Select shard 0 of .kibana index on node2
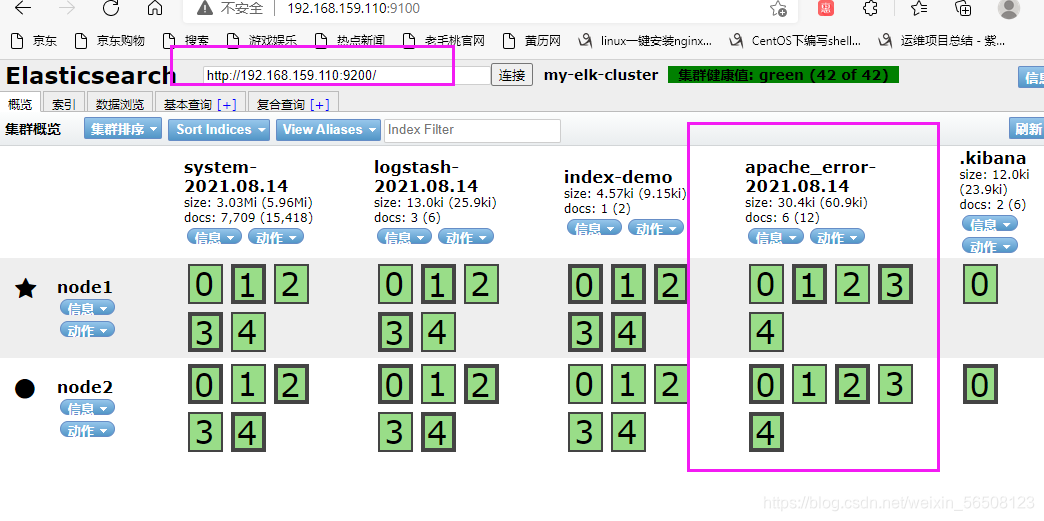1044x521 pixels. point(980,384)
